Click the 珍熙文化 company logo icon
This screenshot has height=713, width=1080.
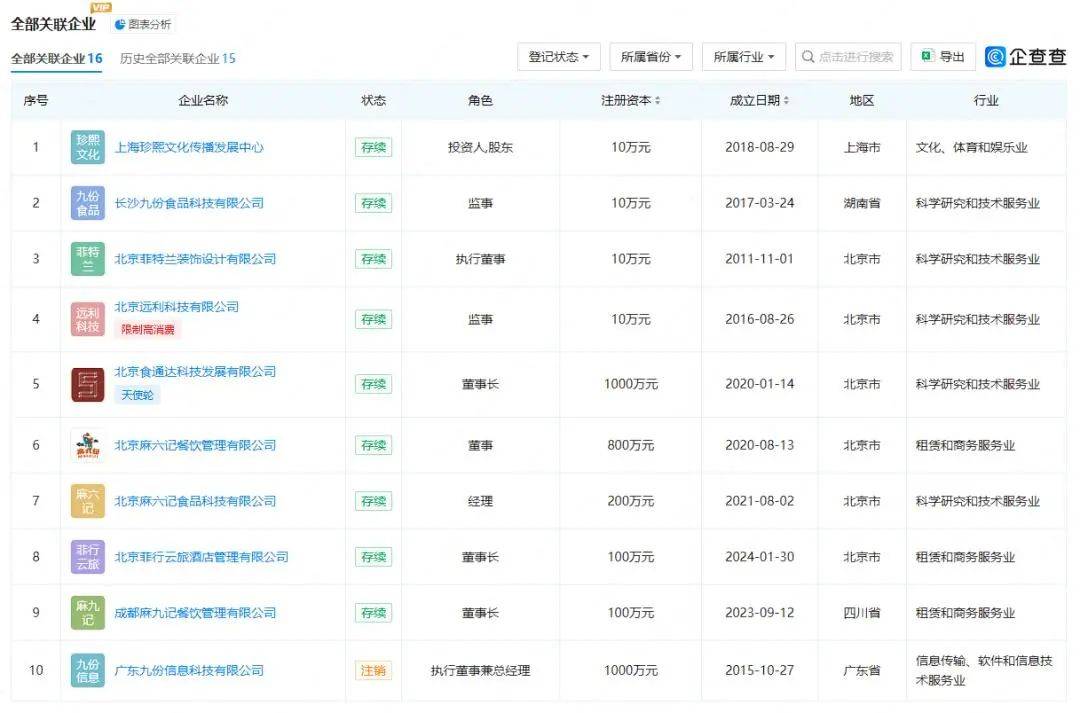[x=87, y=147]
